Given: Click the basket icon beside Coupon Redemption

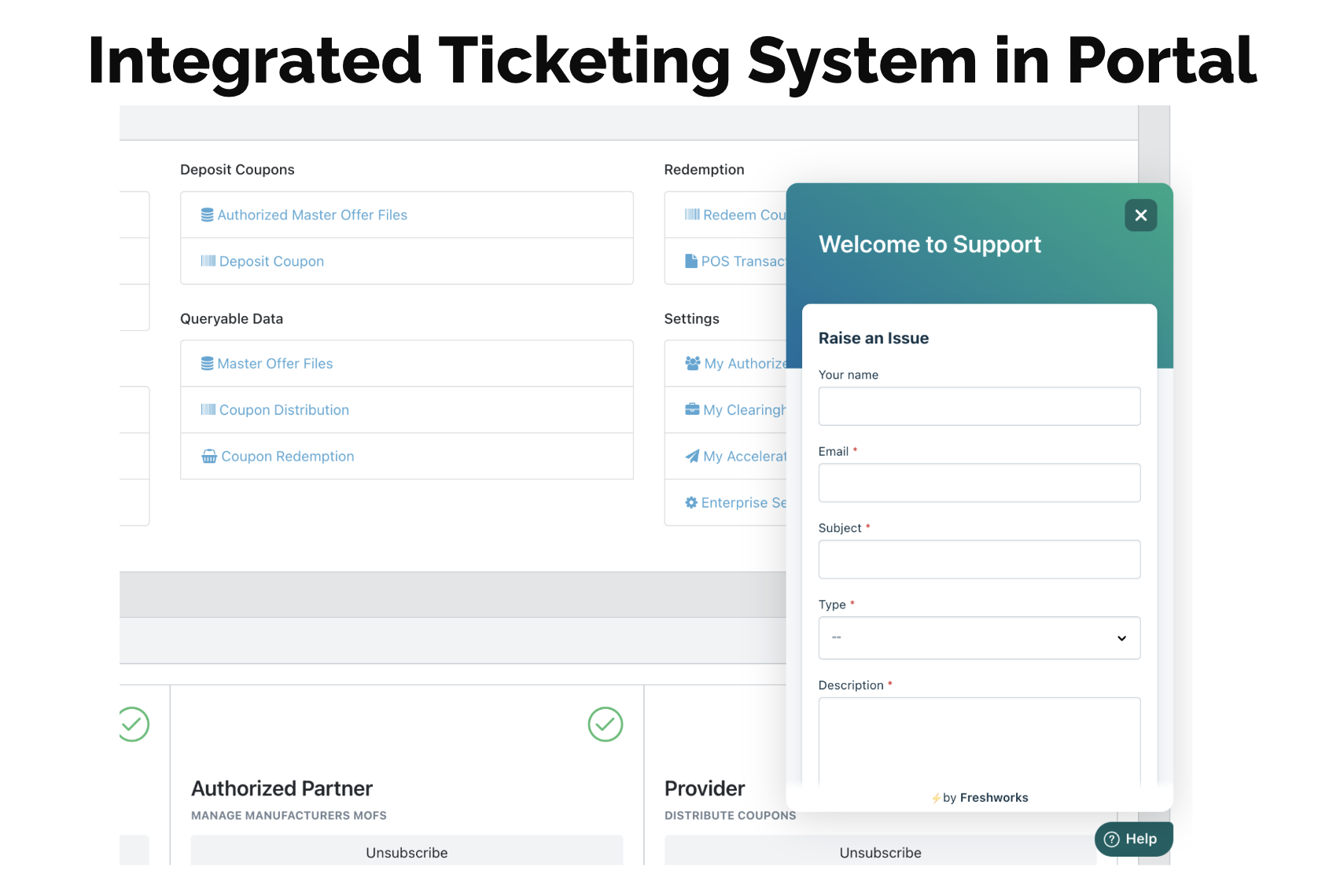Looking at the screenshot, I should click(209, 456).
